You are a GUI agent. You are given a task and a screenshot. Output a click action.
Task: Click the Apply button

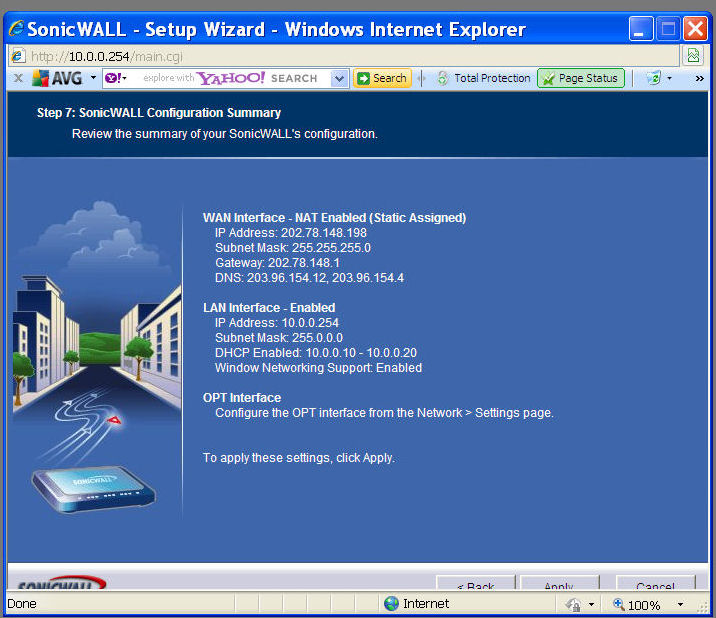coord(559,583)
